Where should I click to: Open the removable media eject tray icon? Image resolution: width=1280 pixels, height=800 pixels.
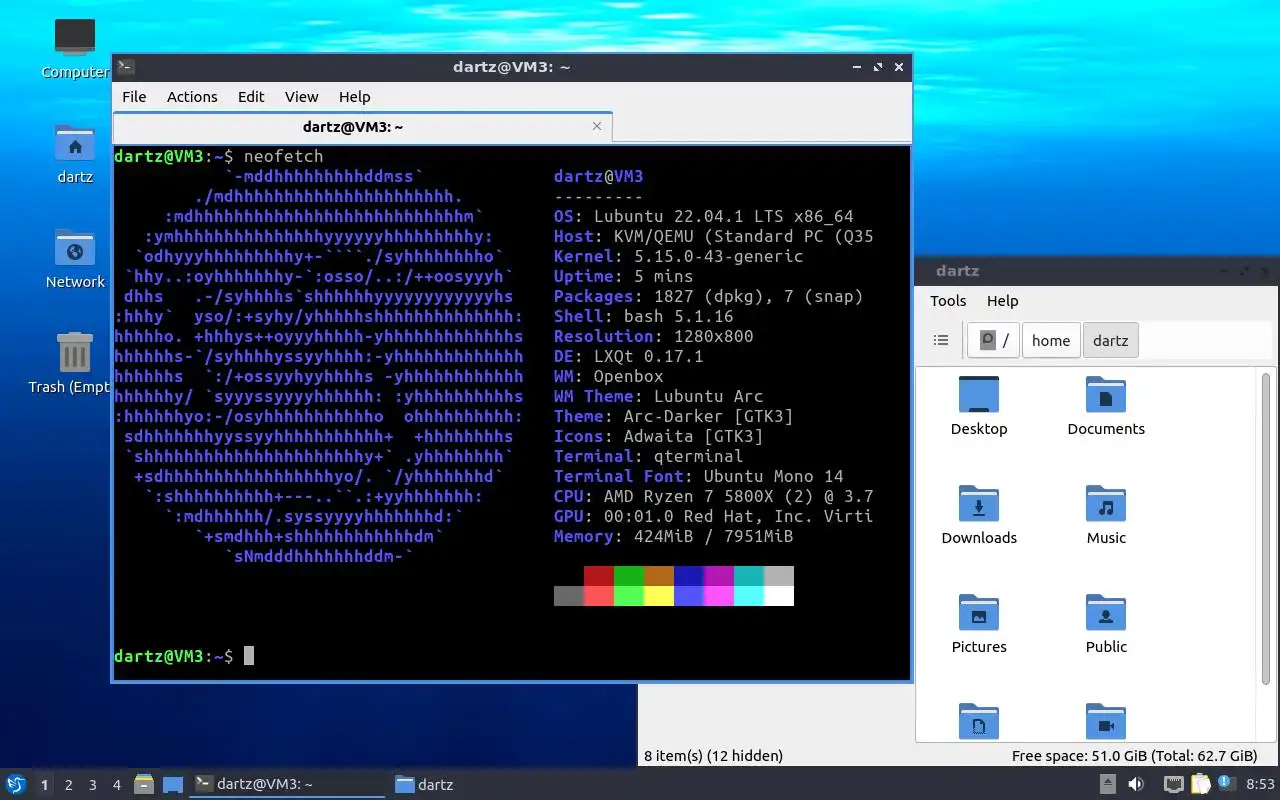pyautogui.click(x=1108, y=785)
